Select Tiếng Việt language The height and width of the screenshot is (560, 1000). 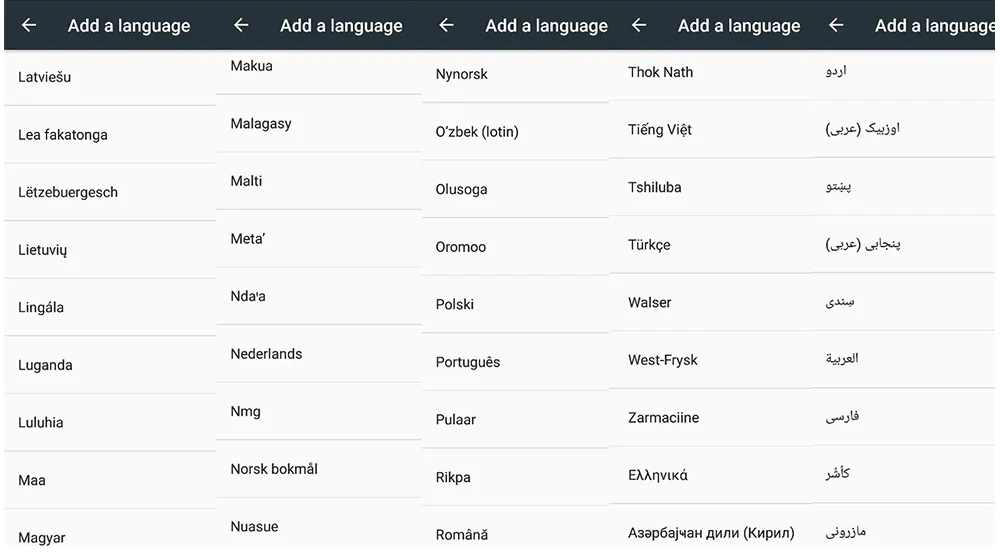point(660,130)
